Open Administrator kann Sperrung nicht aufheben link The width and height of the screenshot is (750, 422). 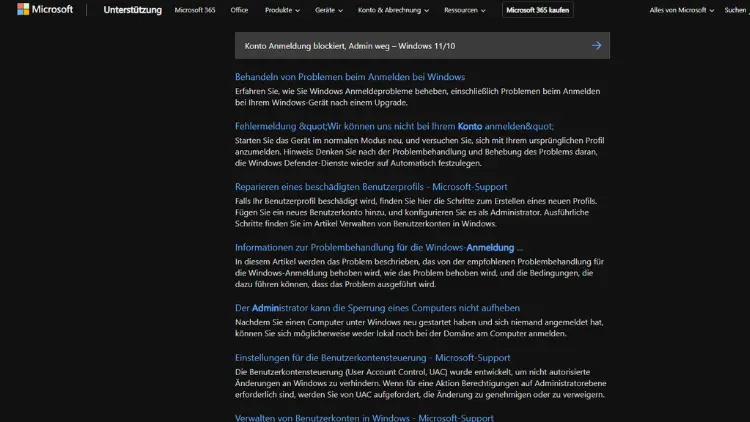[377, 308]
